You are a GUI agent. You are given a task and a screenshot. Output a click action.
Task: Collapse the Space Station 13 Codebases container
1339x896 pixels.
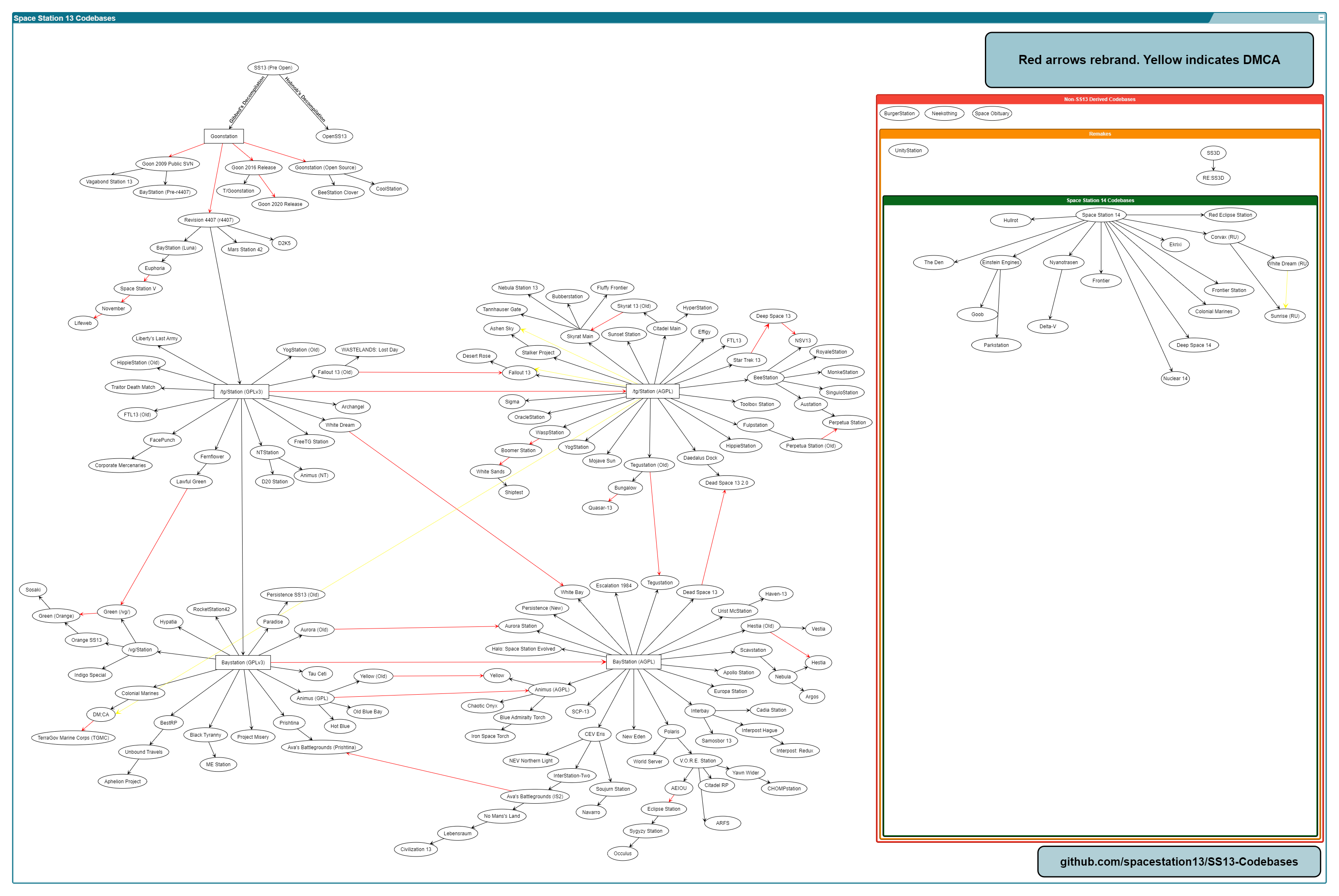pos(1321,18)
